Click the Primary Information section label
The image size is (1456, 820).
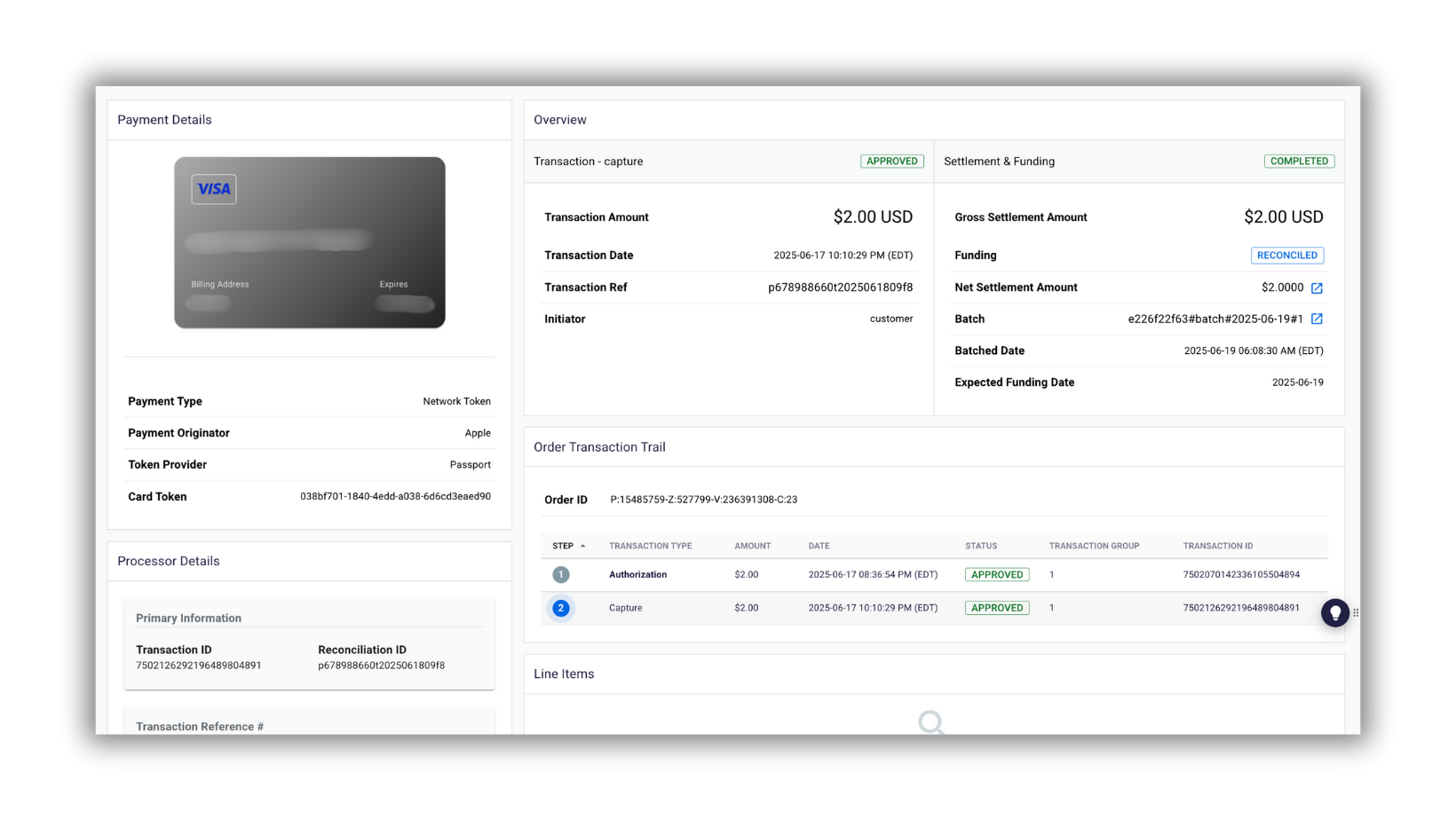point(188,619)
